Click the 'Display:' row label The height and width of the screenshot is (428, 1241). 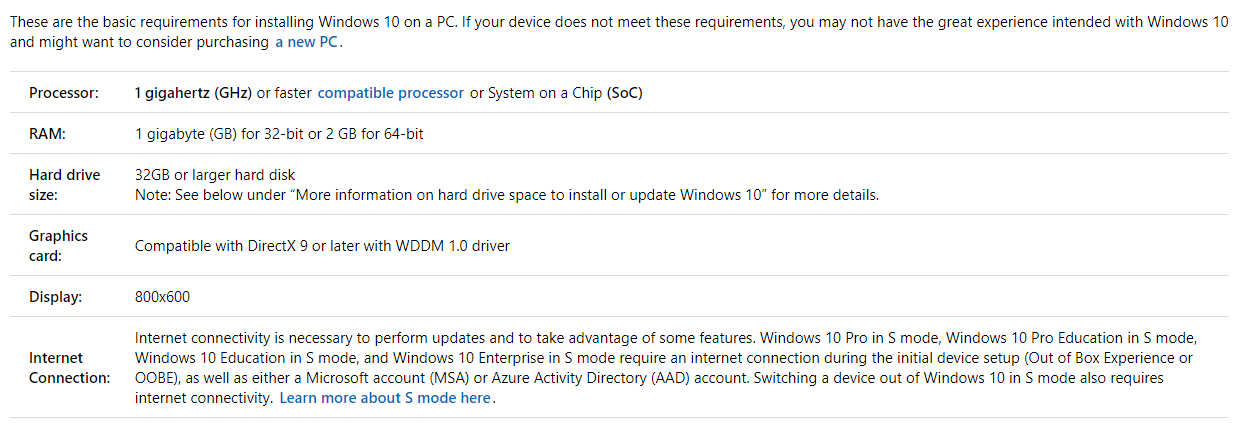point(55,297)
